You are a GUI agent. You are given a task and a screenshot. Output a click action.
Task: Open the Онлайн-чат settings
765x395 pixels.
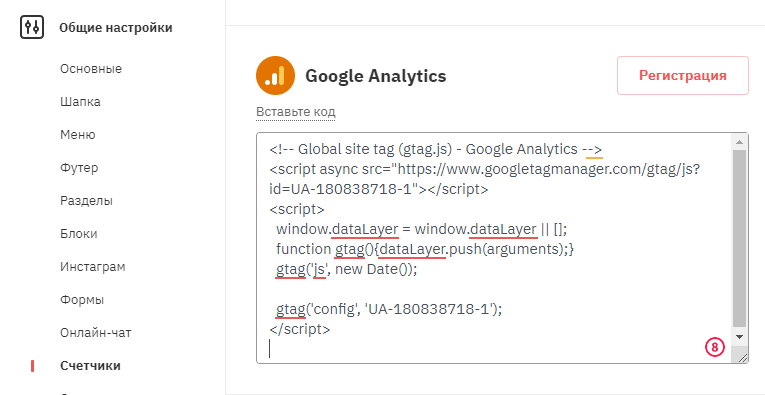click(96, 333)
